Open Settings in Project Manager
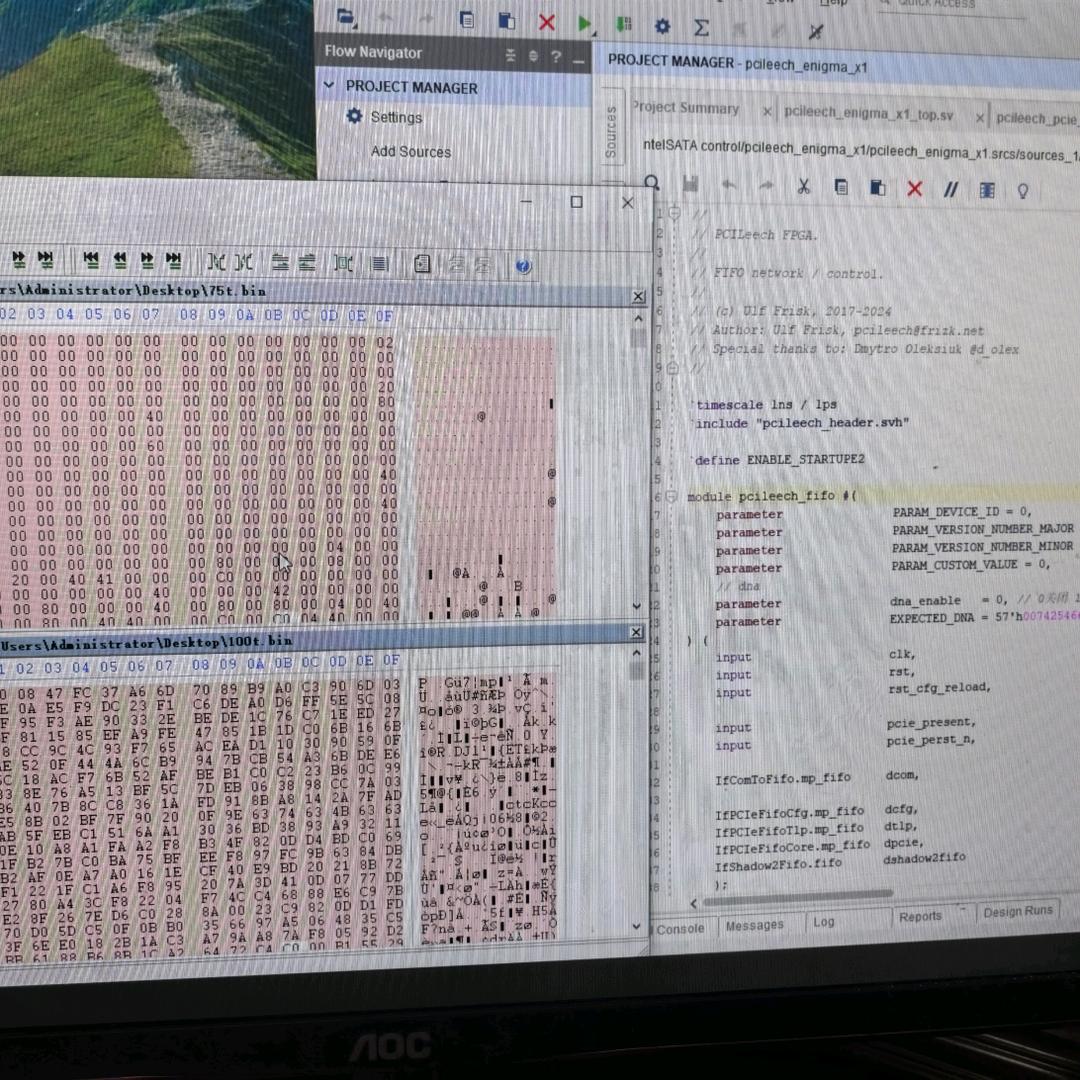This screenshot has height=1080, width=1080. (x=396, y=117)
